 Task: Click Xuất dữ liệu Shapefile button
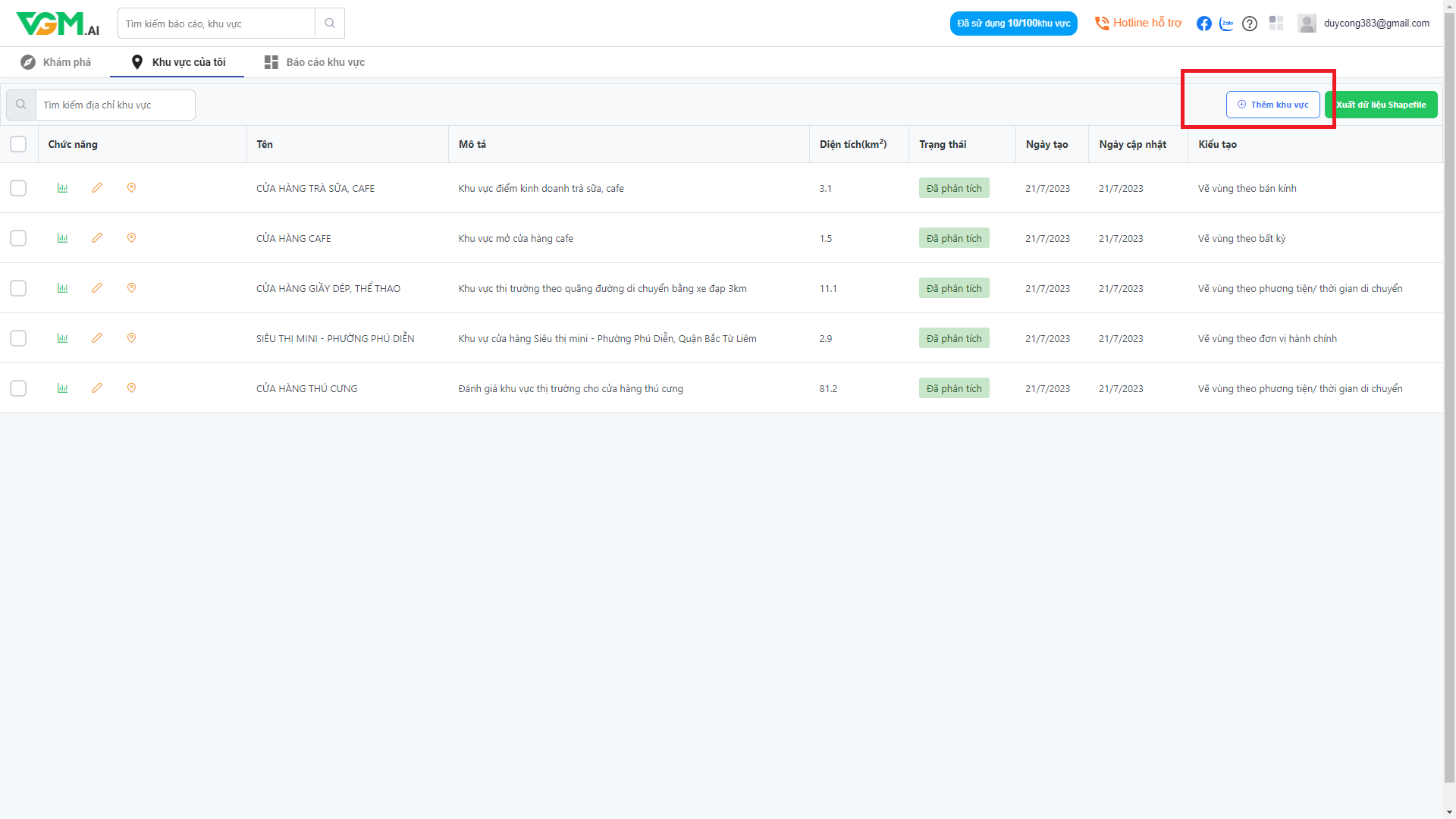click(x=1381, y=105)
